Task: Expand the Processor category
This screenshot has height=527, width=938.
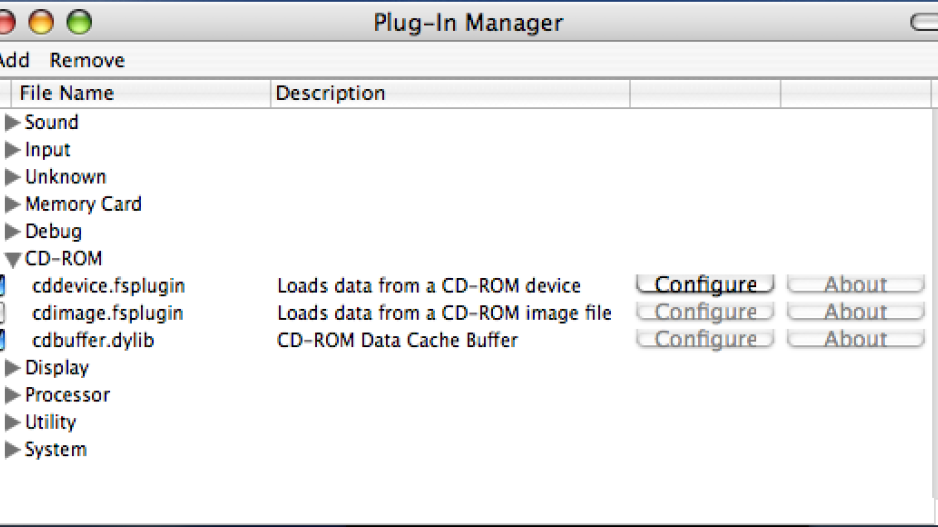Action: point(12,395)
